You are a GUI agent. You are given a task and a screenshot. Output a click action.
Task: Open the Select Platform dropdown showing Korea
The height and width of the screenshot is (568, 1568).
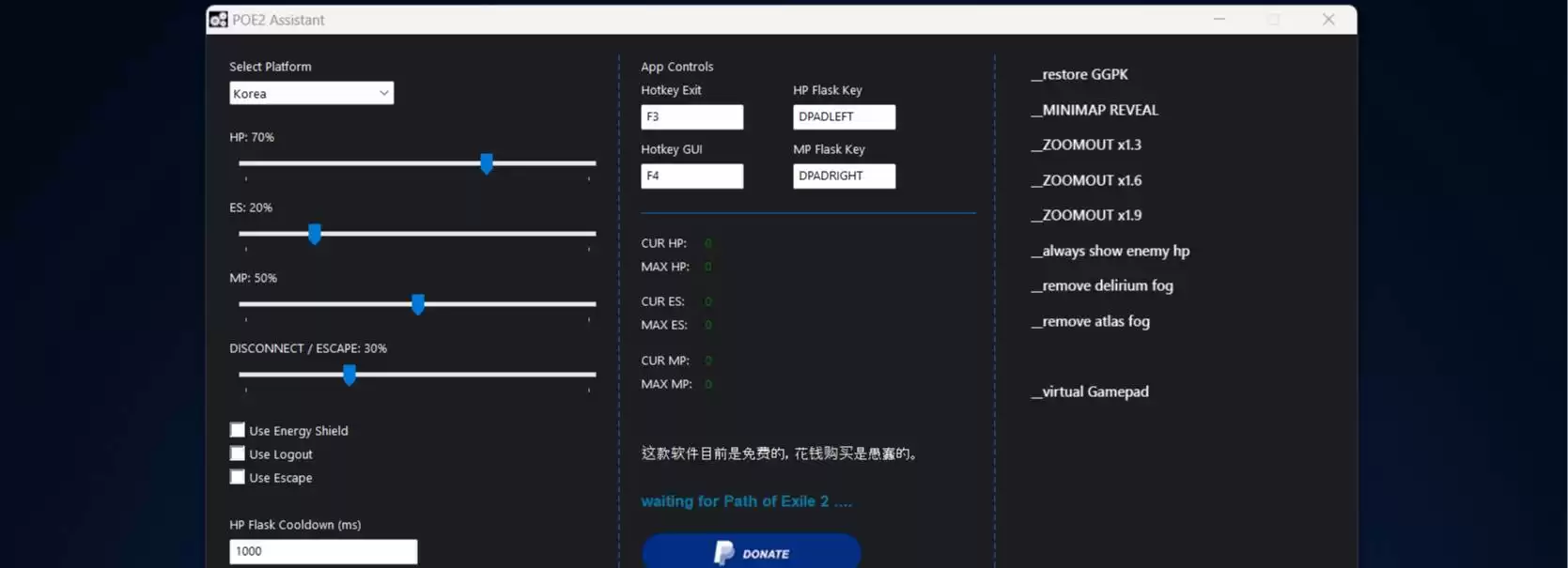311,93
